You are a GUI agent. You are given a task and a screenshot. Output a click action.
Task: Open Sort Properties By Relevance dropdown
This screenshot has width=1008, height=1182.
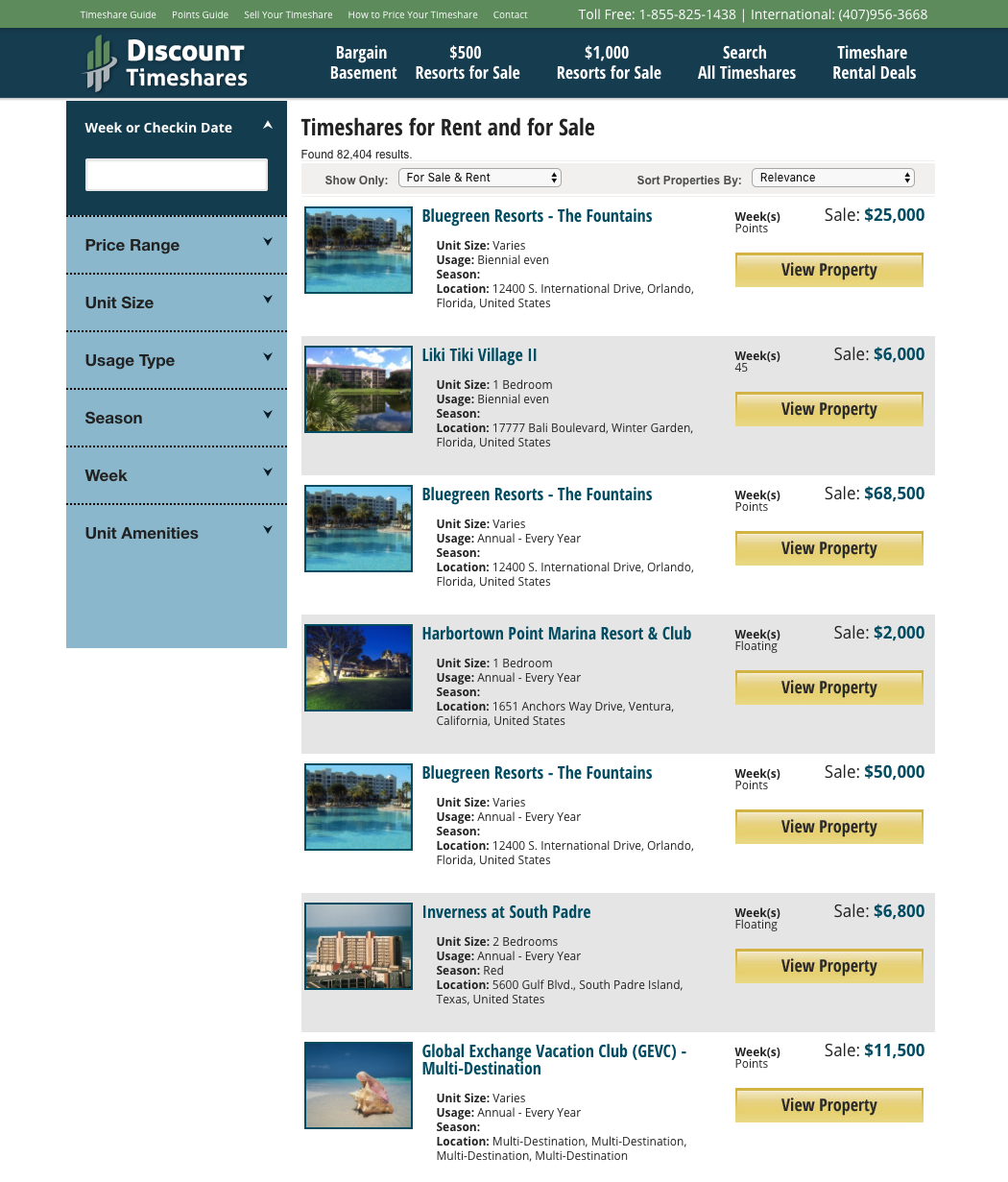(833, 178)
